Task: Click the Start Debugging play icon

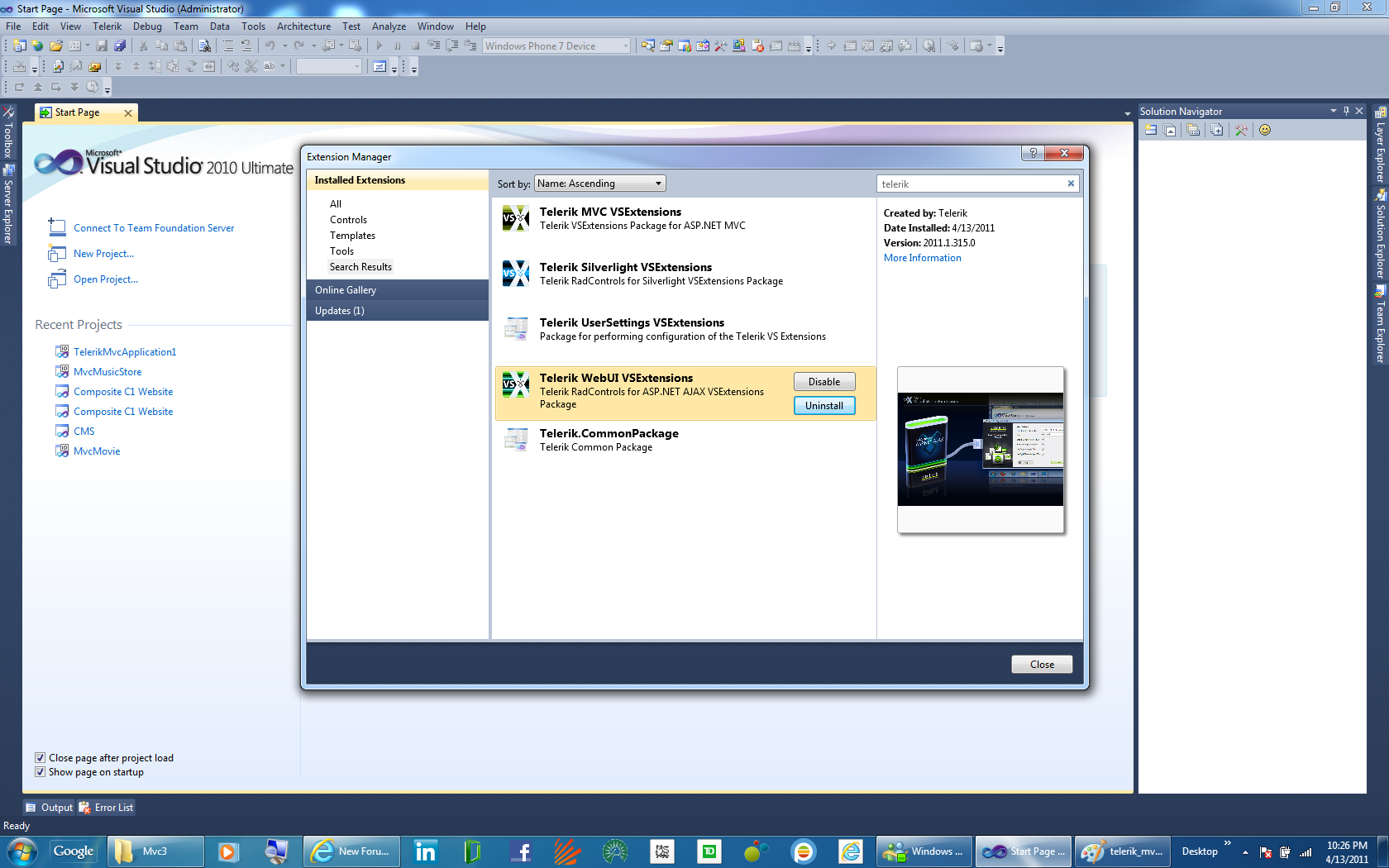Action: coord(379,46)
